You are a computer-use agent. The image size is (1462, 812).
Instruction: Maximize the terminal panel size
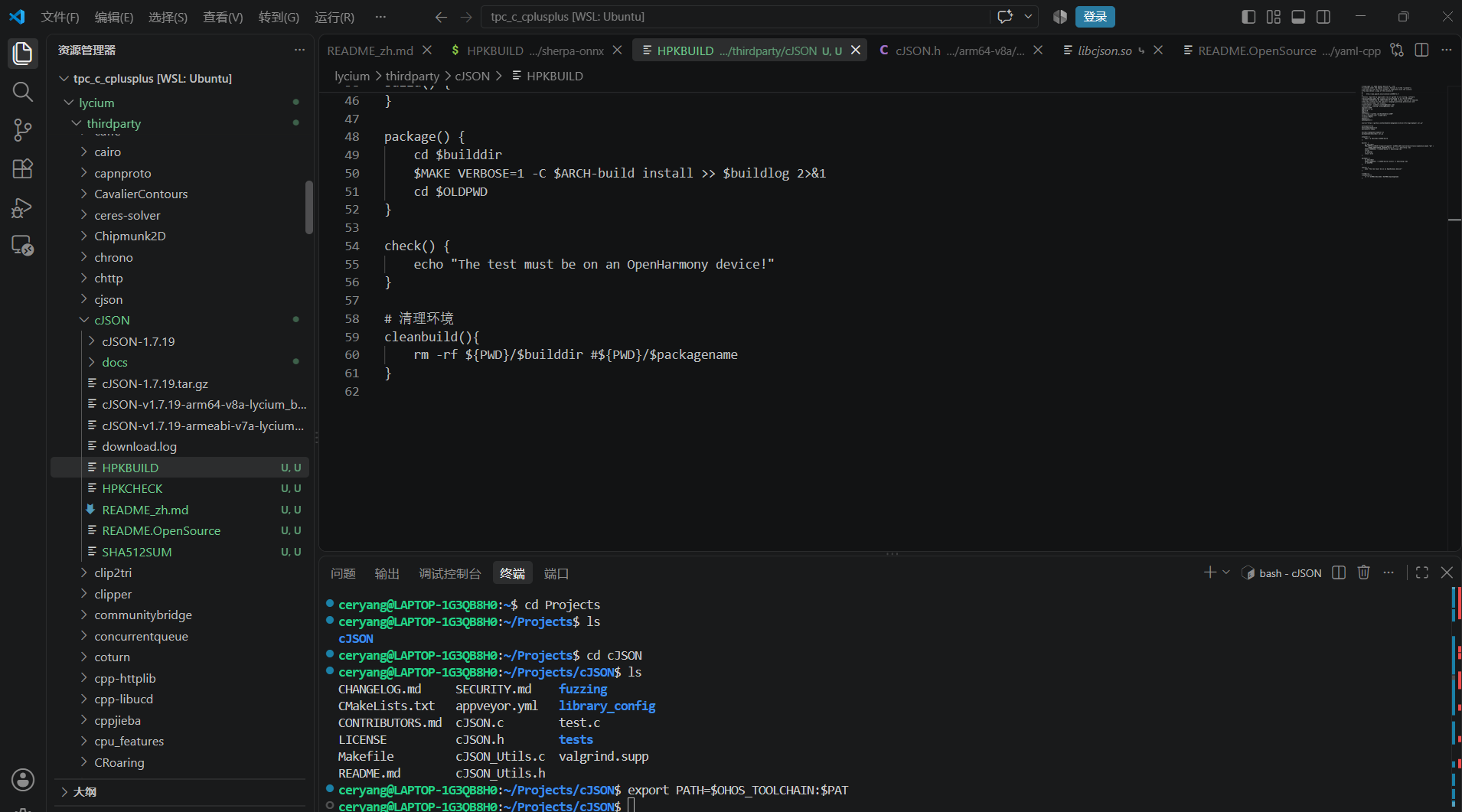pos(1422,572)
